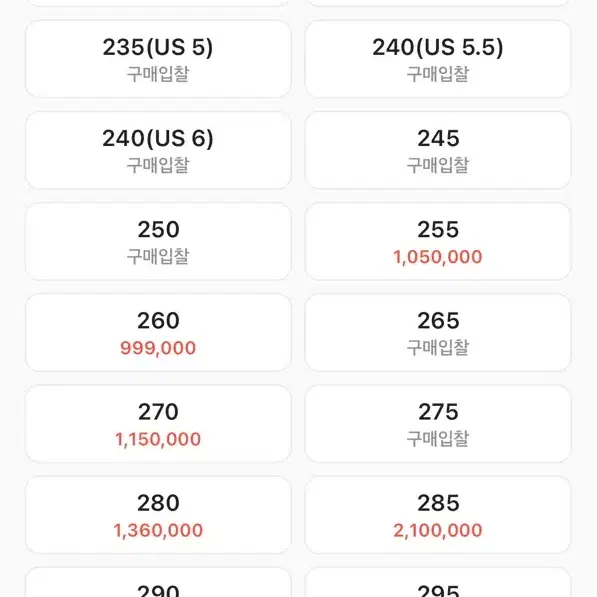Select size 275 purchase bid option
This screenshot has width=597, height=597.
click(438, 424)
